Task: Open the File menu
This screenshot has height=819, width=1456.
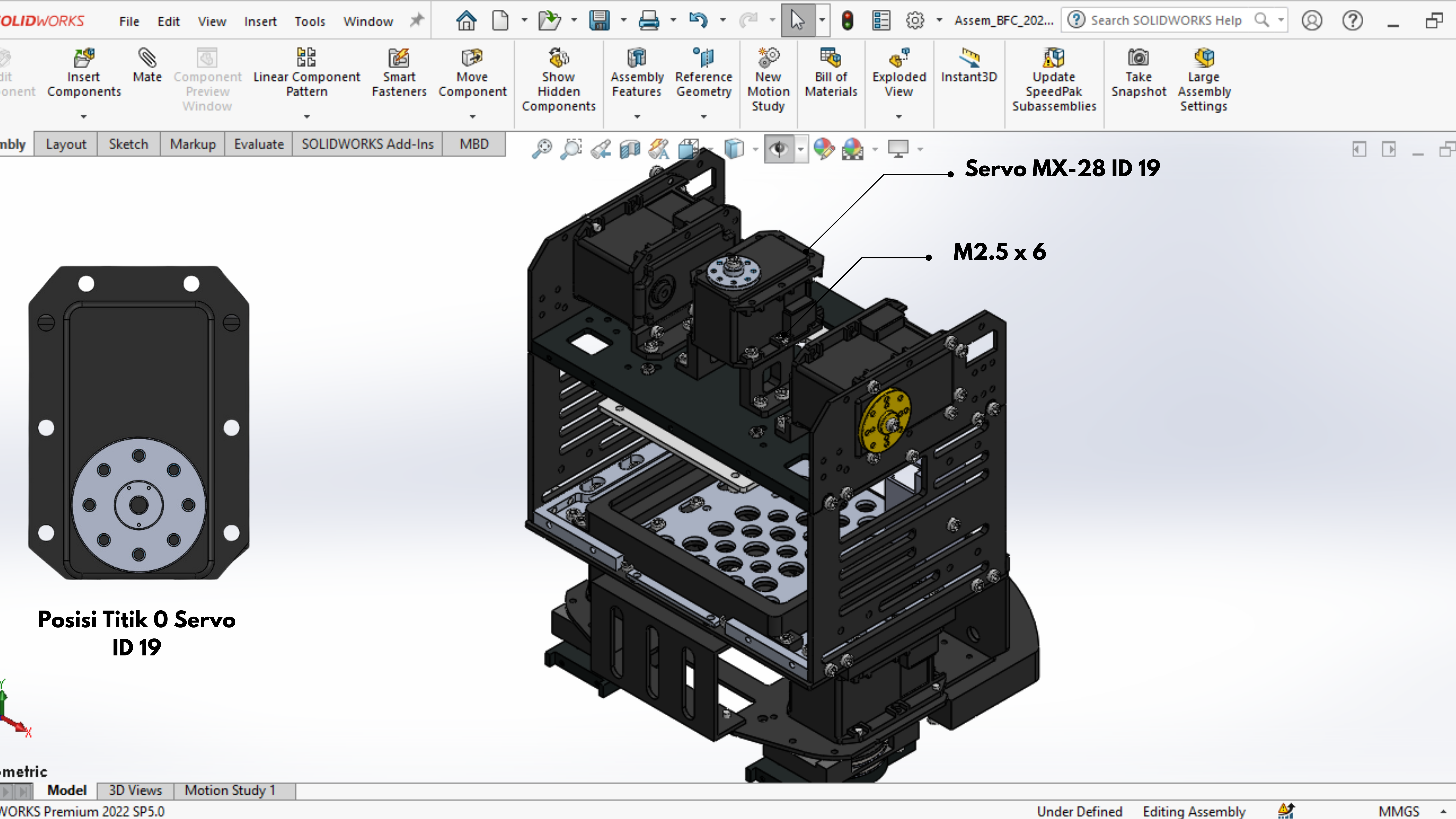Action: [x=129, y=22]
